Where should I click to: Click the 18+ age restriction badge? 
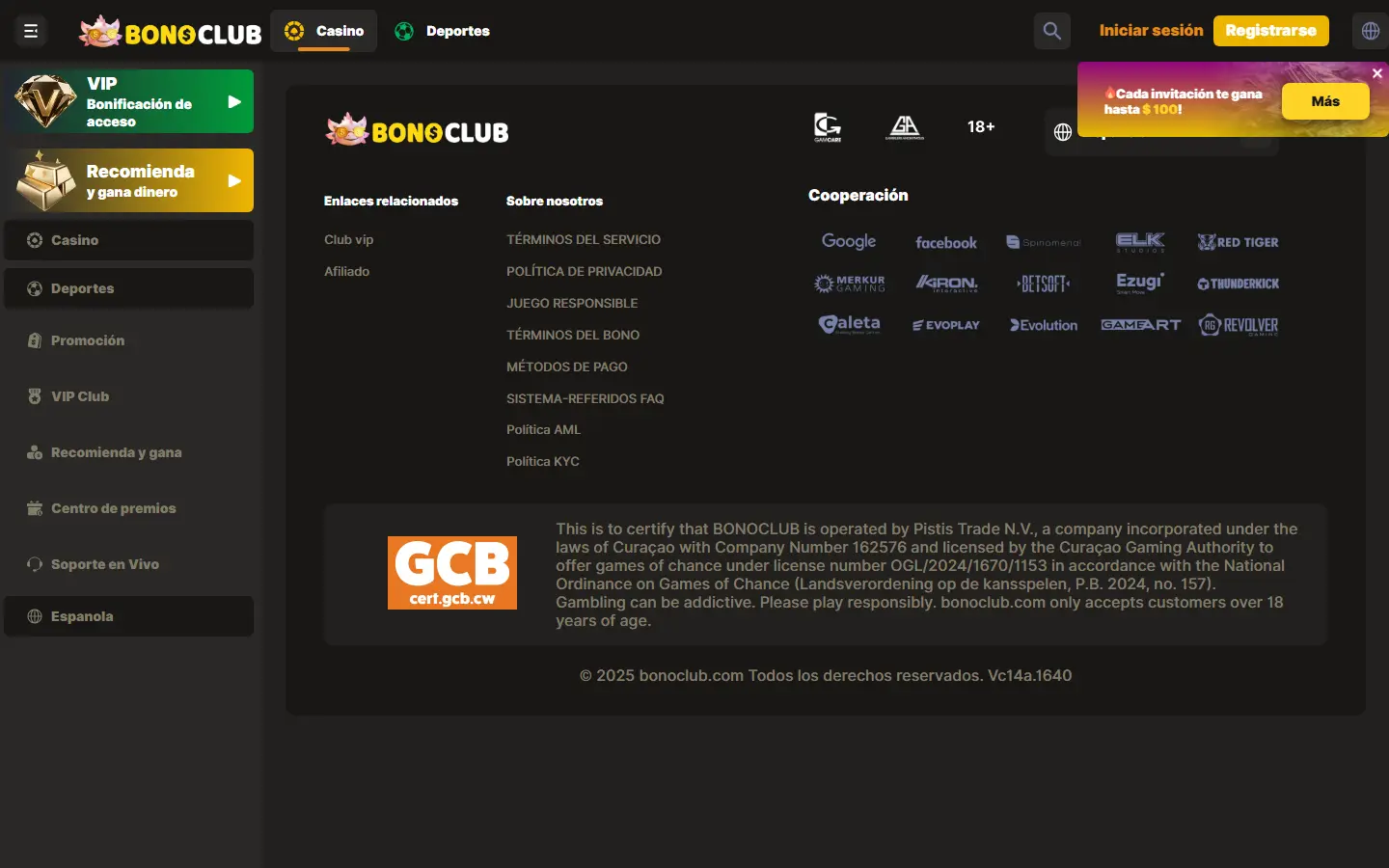[981, 126]
